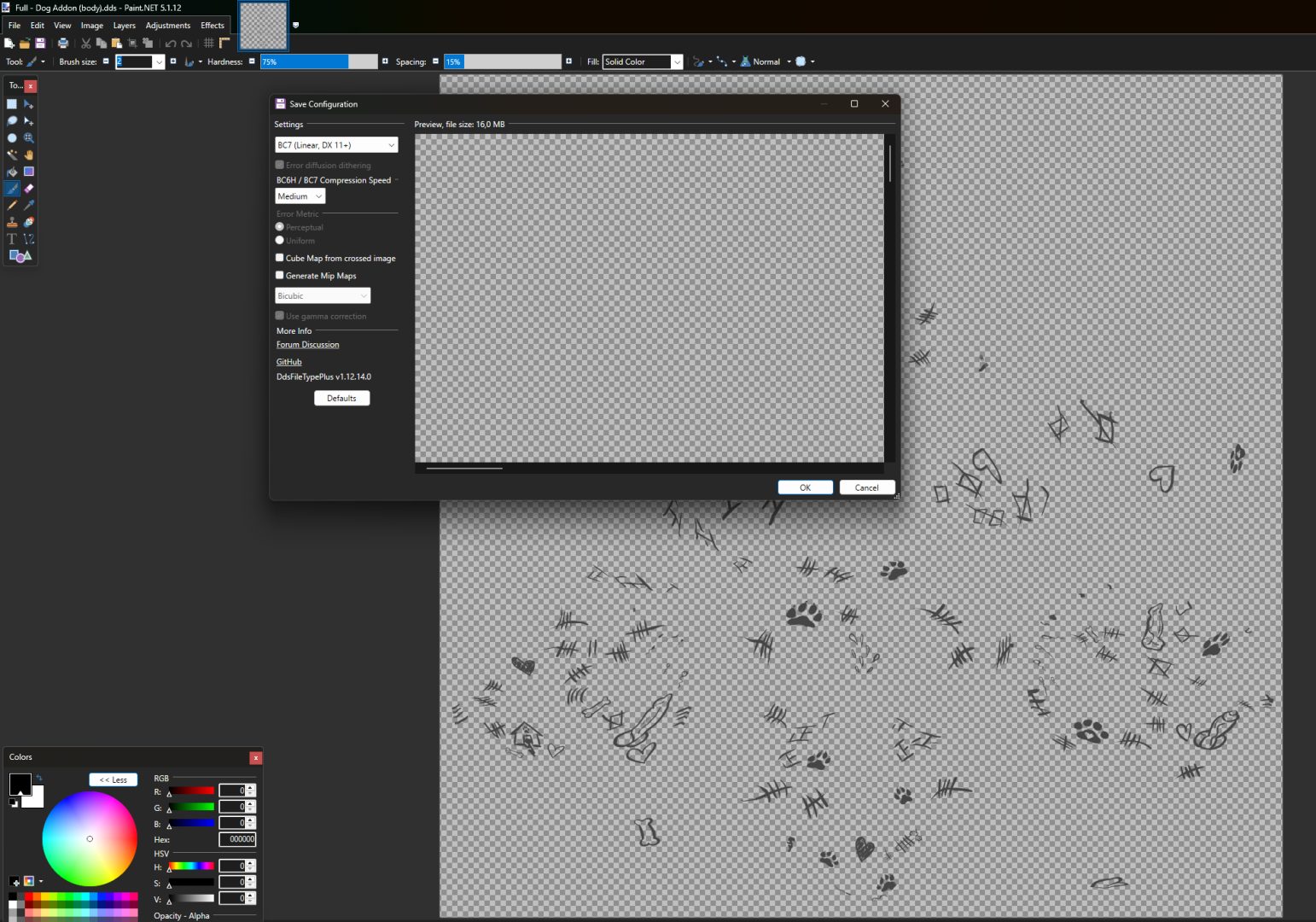Select the Pan hand tool
The image size is (1316, 922).
(x=29, y=155)
